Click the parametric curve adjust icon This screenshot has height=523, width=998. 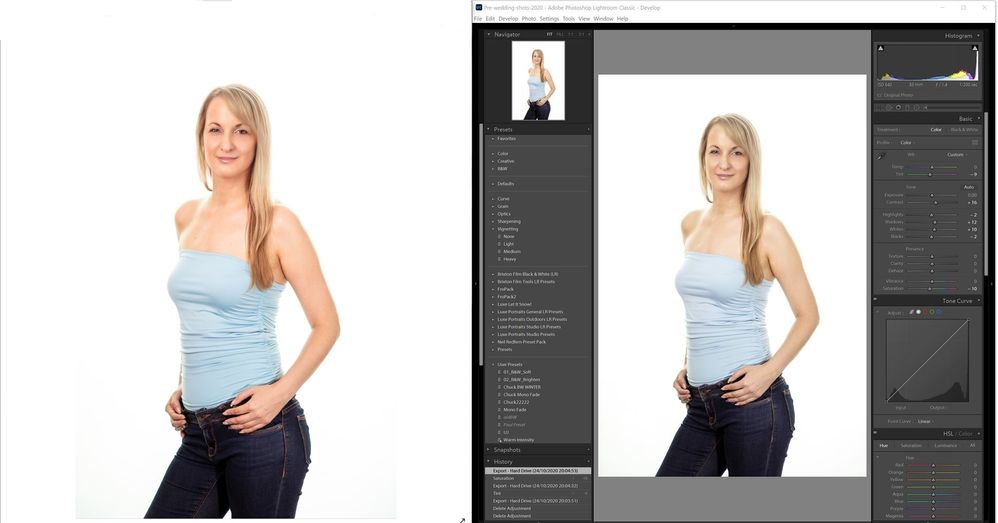click(911, 312)
